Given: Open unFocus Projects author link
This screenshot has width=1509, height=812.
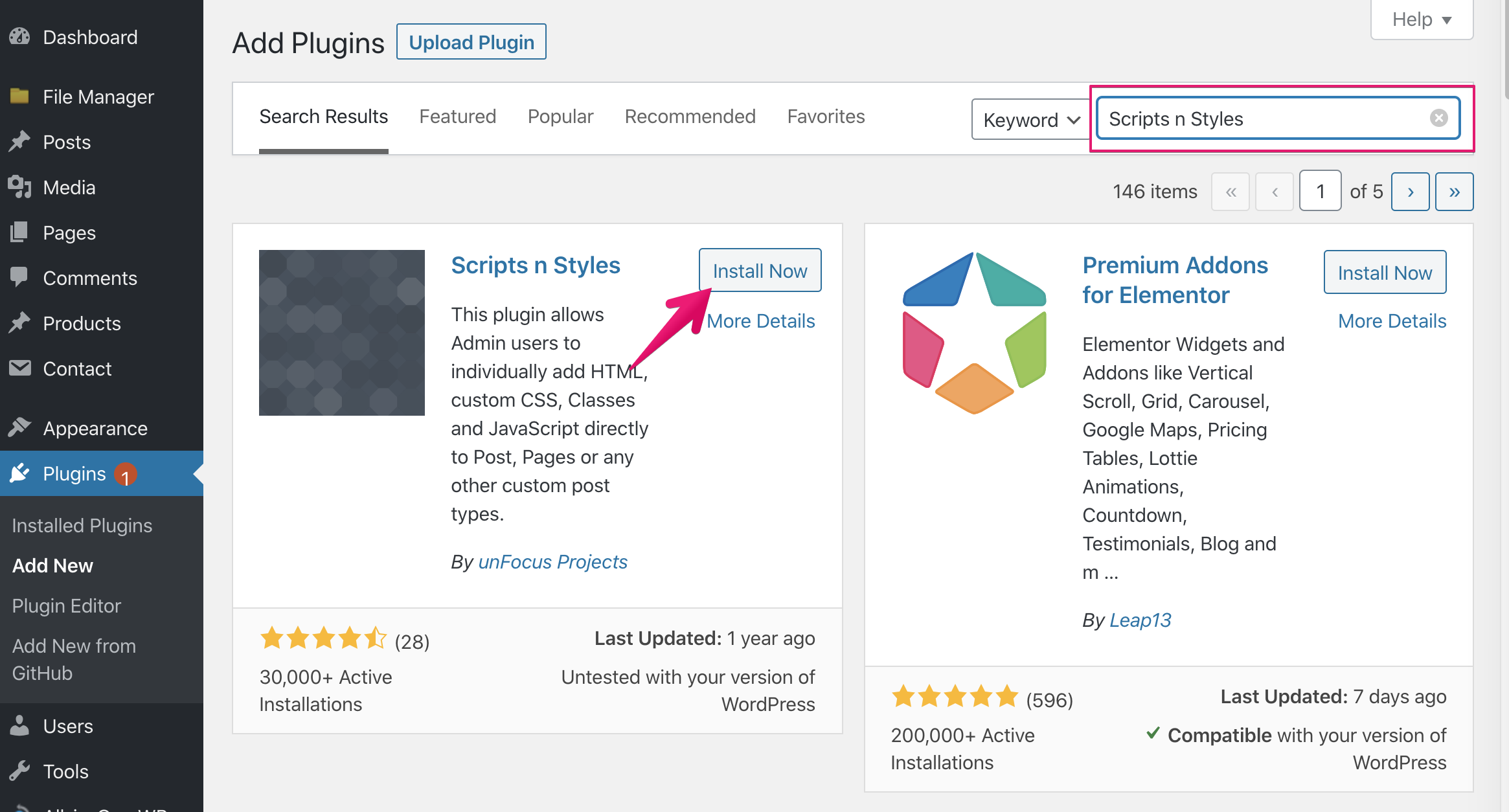Looking at the screenshot, I should pos(553,562).
